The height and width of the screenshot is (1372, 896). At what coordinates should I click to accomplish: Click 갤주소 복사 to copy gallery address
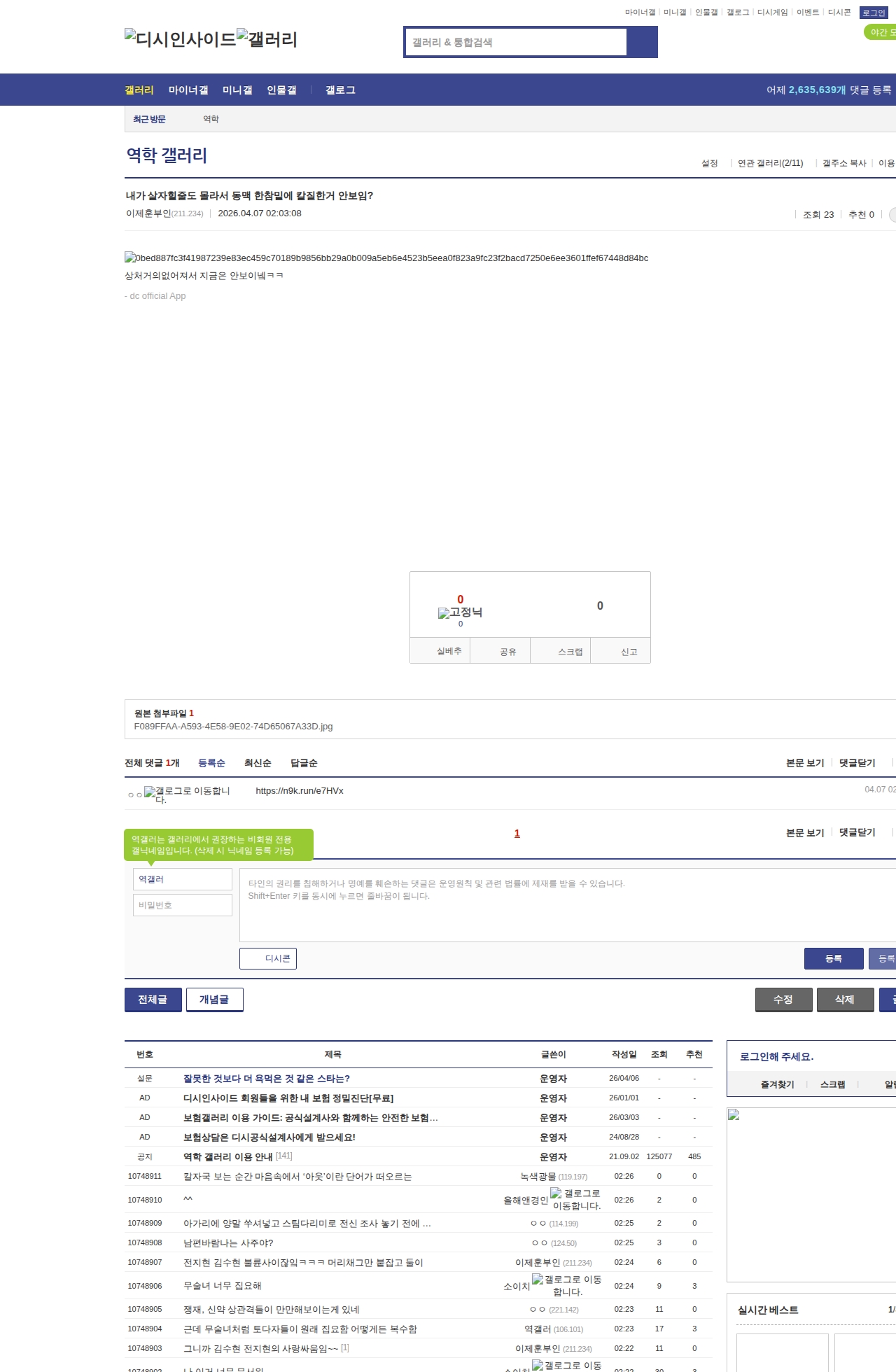[x=844, y=163]
